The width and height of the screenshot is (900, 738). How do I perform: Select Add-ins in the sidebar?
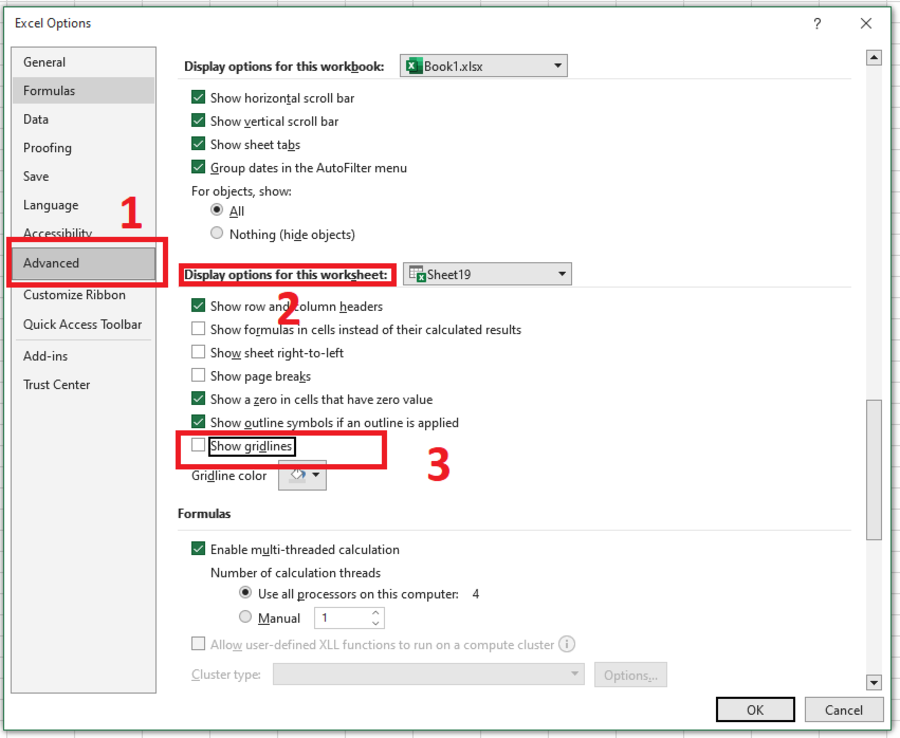[83, 356]
